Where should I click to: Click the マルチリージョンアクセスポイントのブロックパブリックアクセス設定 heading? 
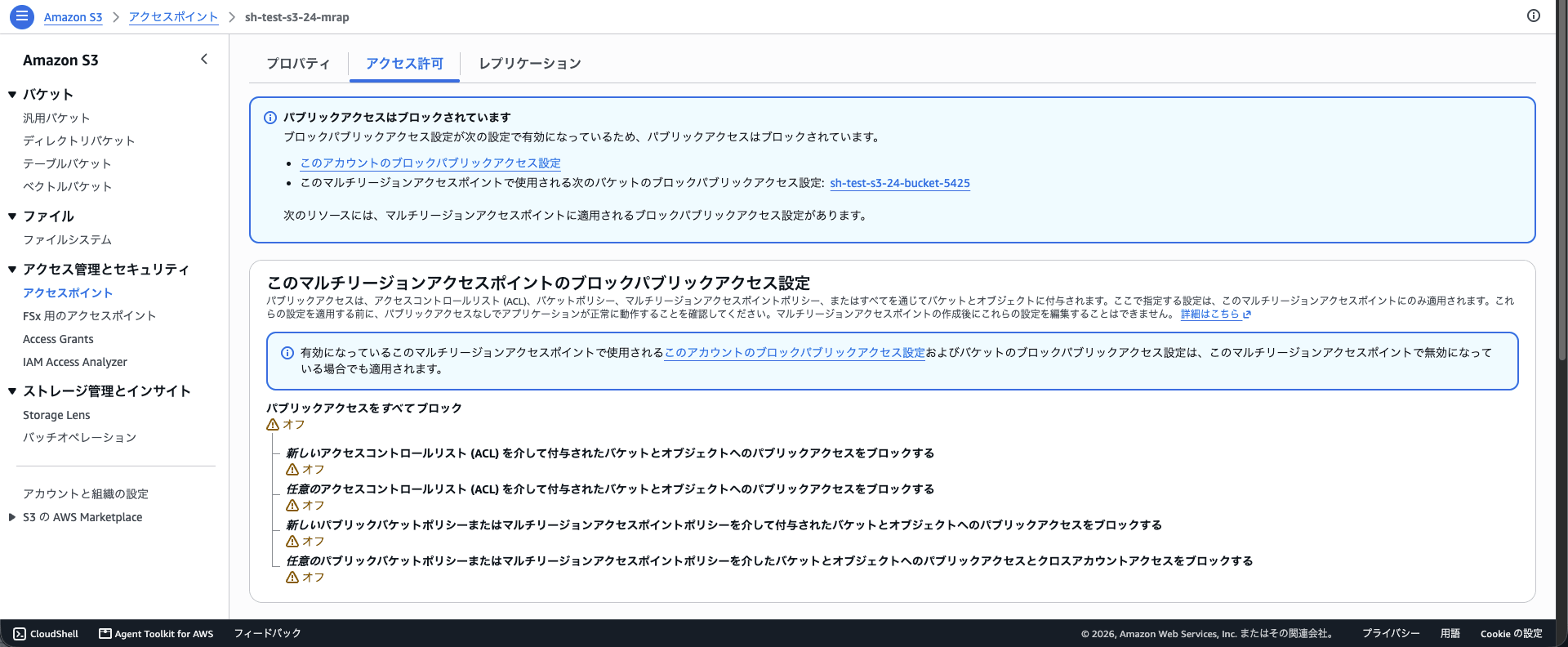[x=538, y=283]
